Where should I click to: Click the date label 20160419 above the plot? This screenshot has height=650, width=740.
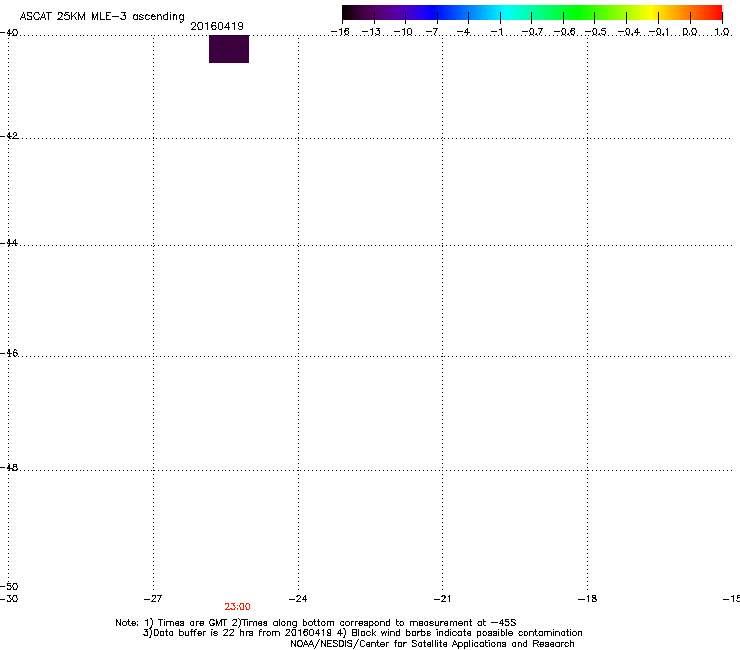tap(217, 26)
